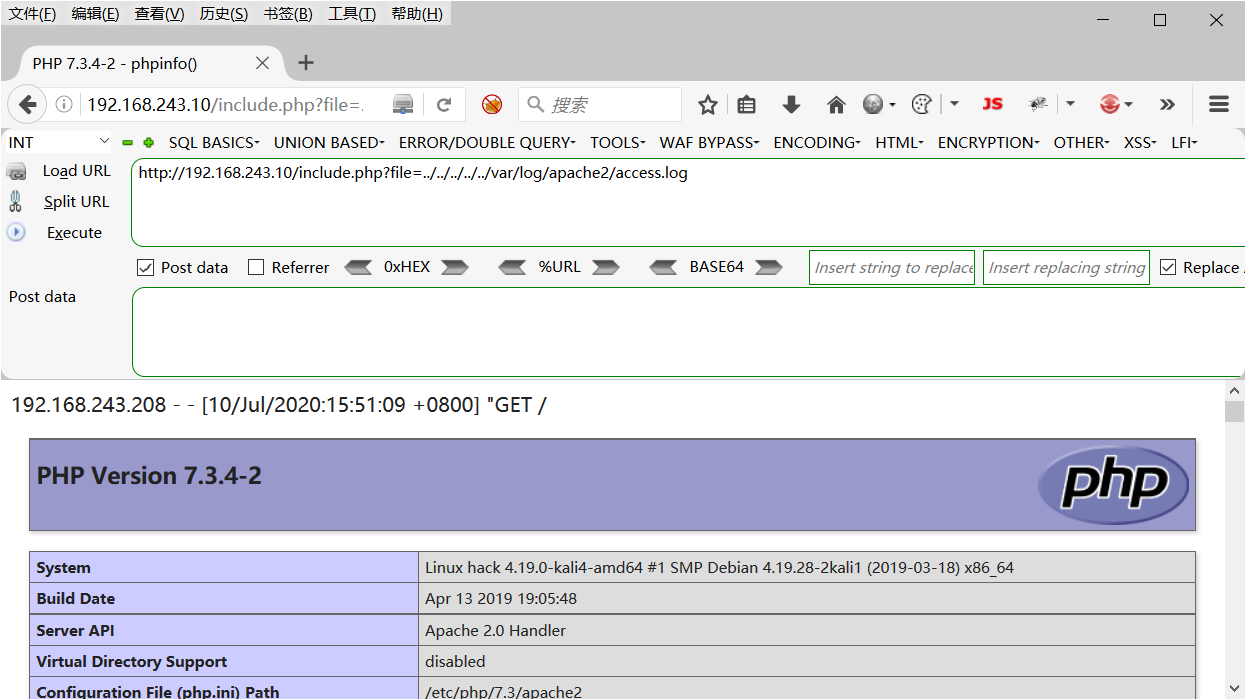Screen dimensions: 1246x700
Task: Go to the browser home page
Action: click(836, 104)
